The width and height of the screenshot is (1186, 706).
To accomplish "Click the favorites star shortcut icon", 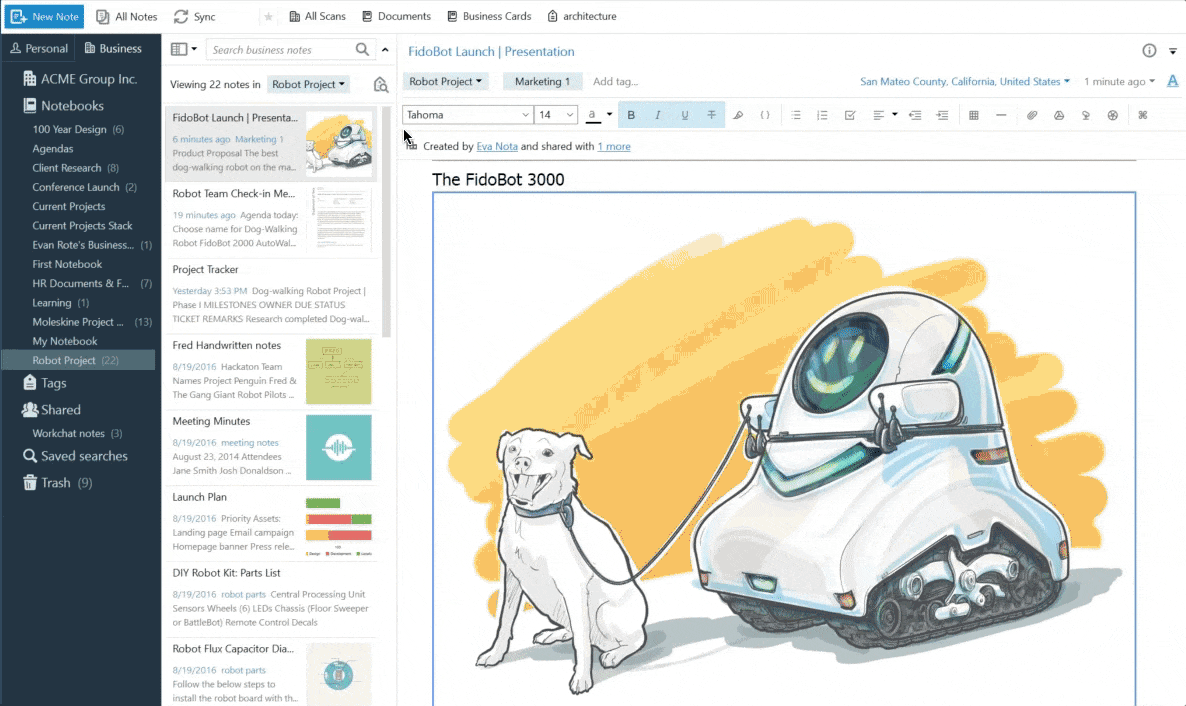I will point(268,17).
